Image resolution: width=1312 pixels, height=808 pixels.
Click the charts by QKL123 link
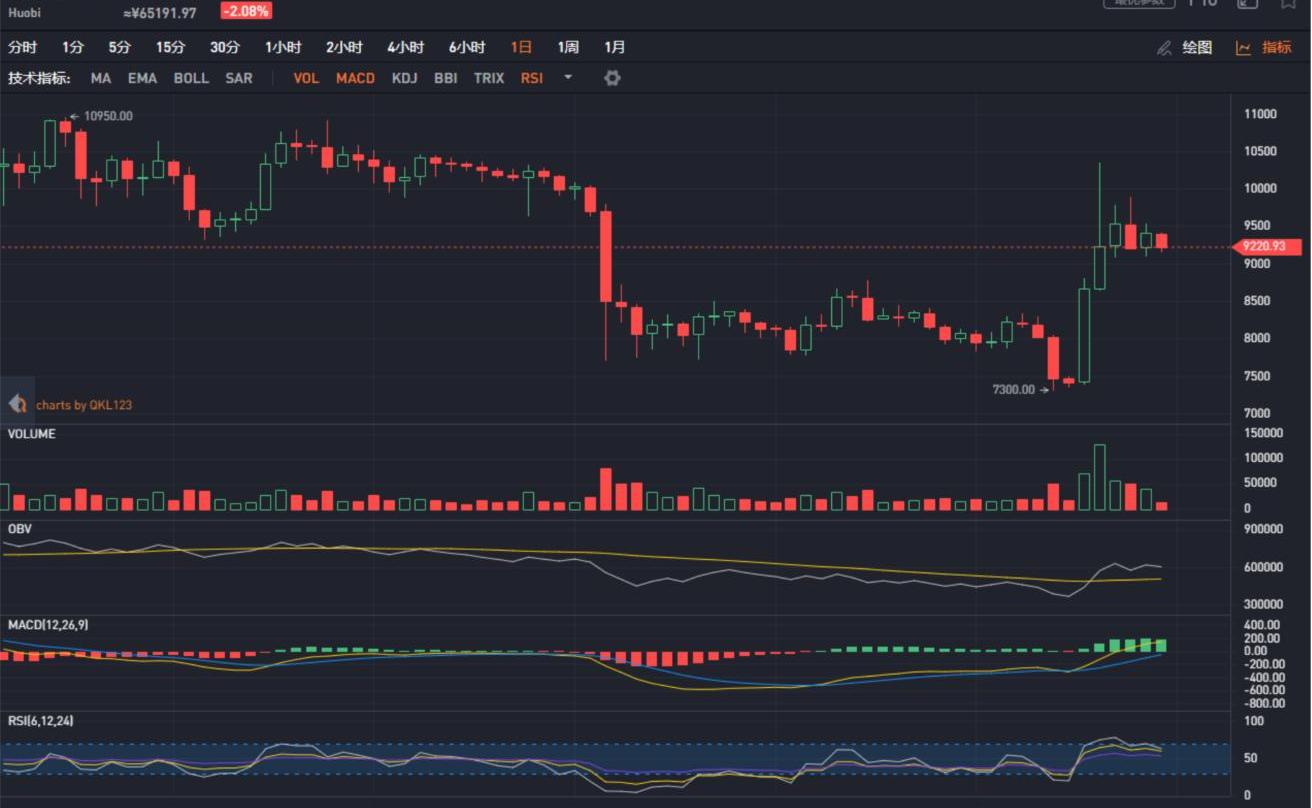[x=84, y=405]
